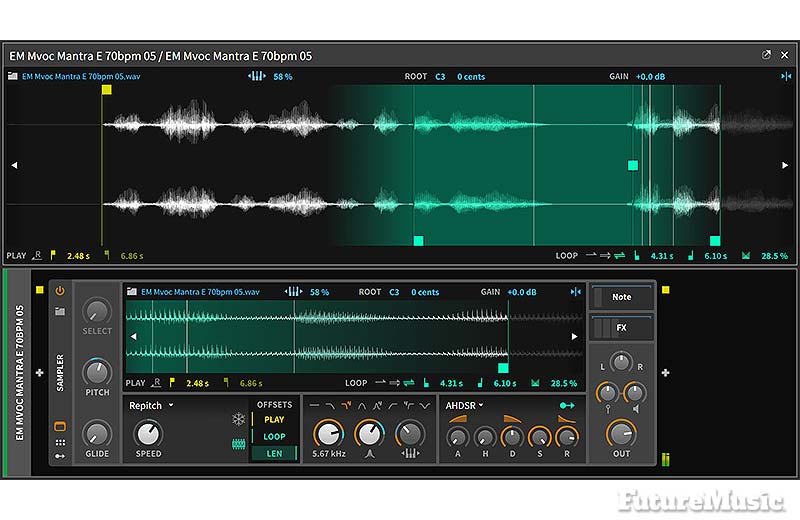Click the envelope routing arrow beside AHDSR
The height and width of the screenshot is (520, 800).
coord(567,406)
